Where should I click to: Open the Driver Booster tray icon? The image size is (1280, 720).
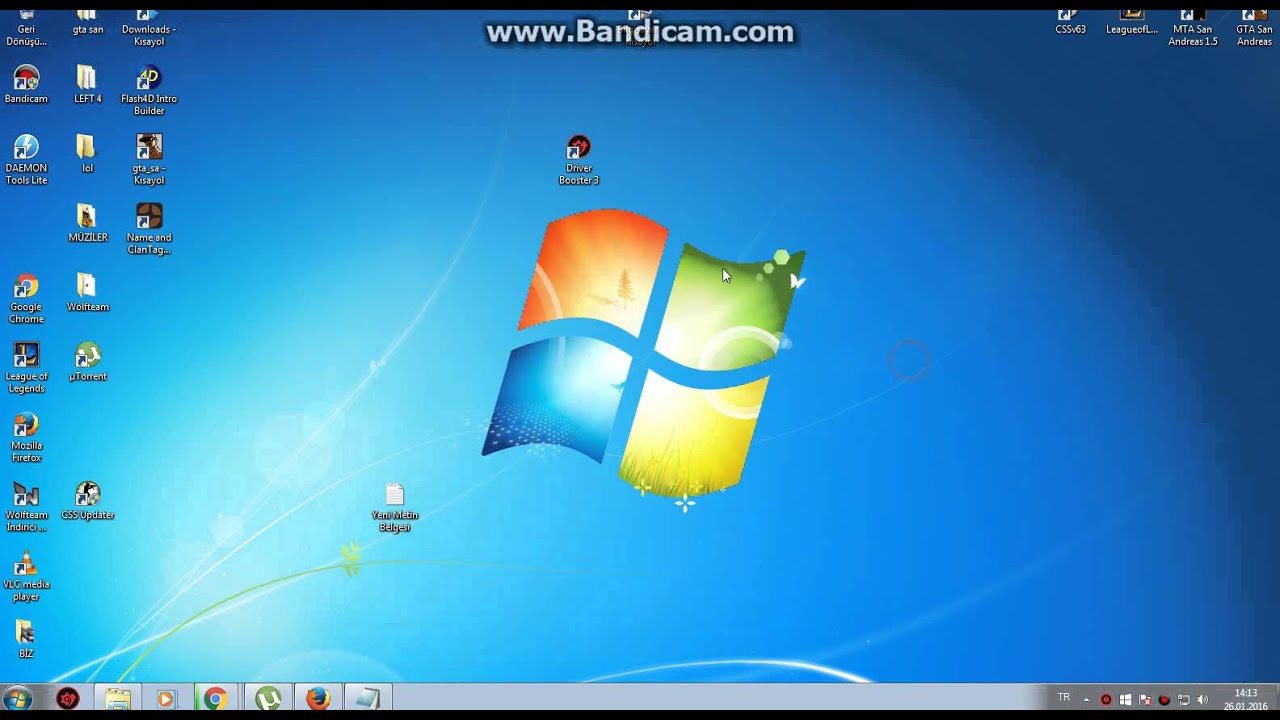coord(1106,699)
